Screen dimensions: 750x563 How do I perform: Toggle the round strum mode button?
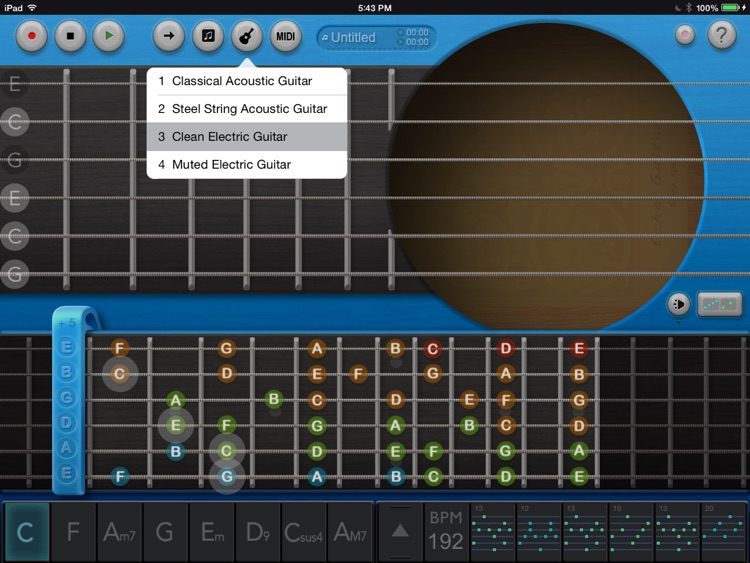point(679,304)
